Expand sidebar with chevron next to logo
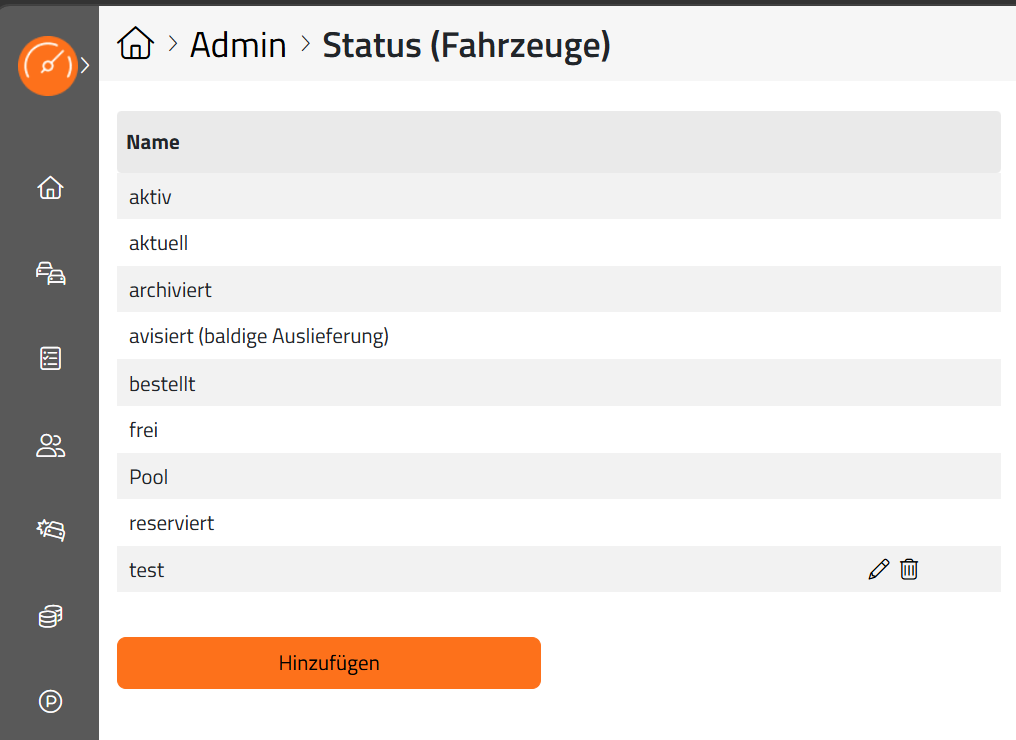The height and width of the screenshot is (740, 1016). click(x=85, y=65)
